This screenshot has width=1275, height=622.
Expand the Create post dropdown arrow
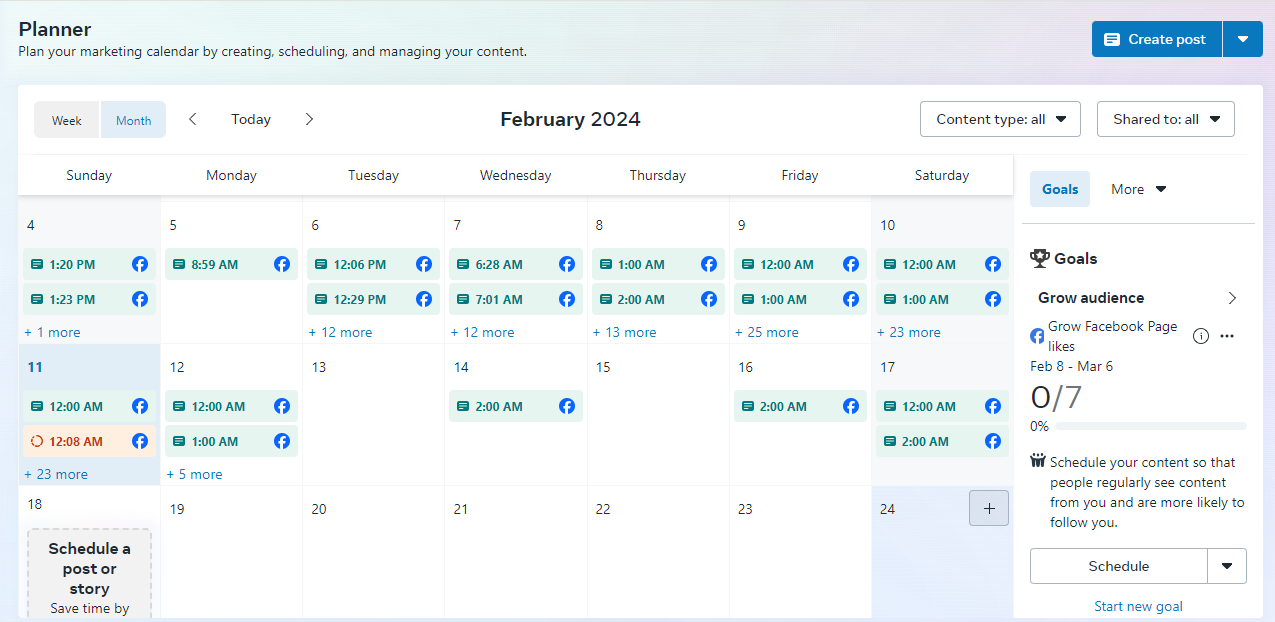click(1242, 39)
